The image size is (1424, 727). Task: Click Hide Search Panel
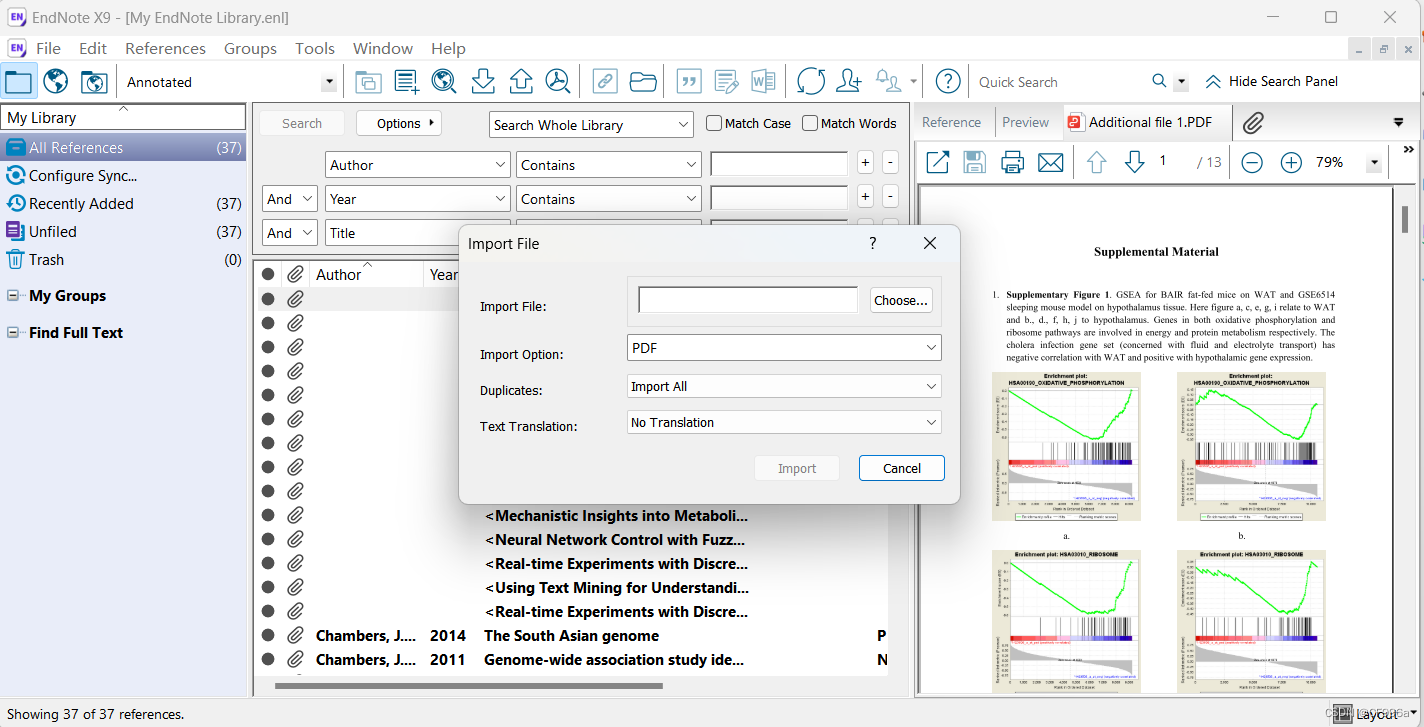[x=1271, y=81]
